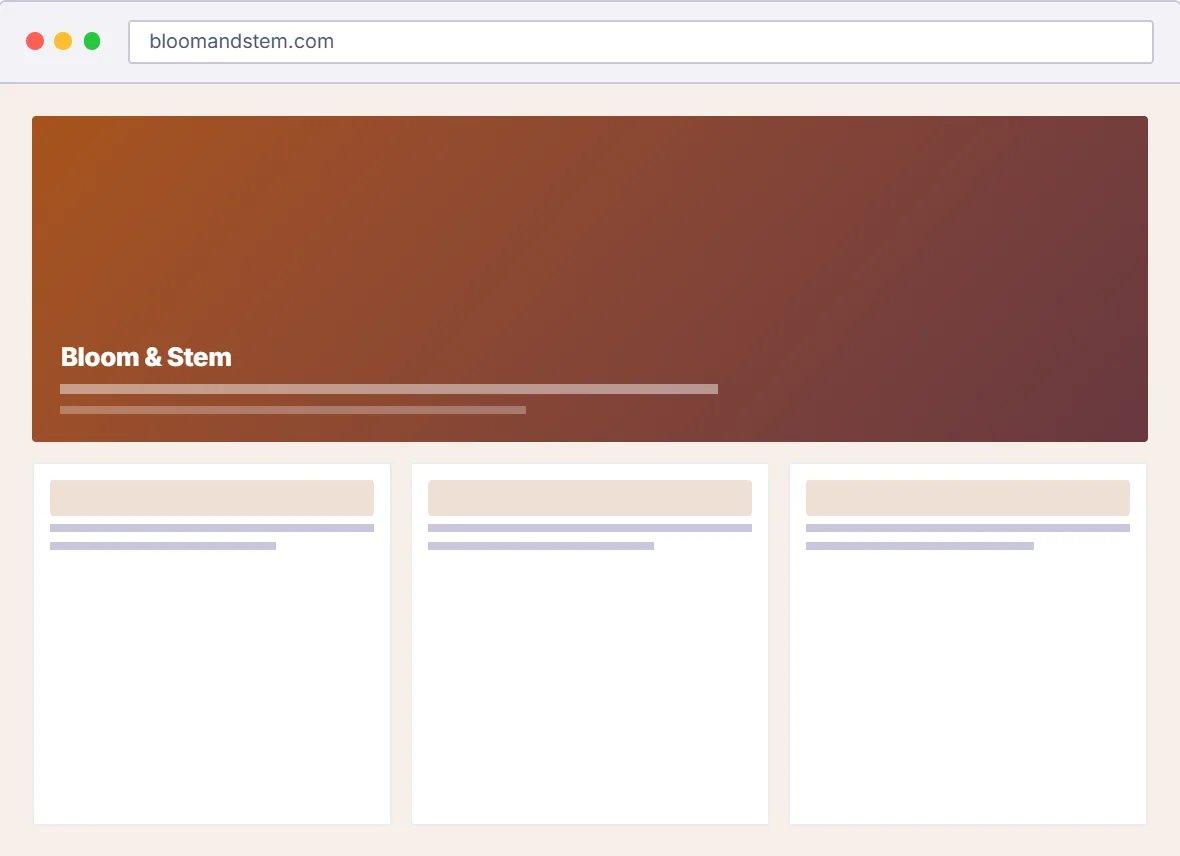Click the yellow minimize window dot

63,41
